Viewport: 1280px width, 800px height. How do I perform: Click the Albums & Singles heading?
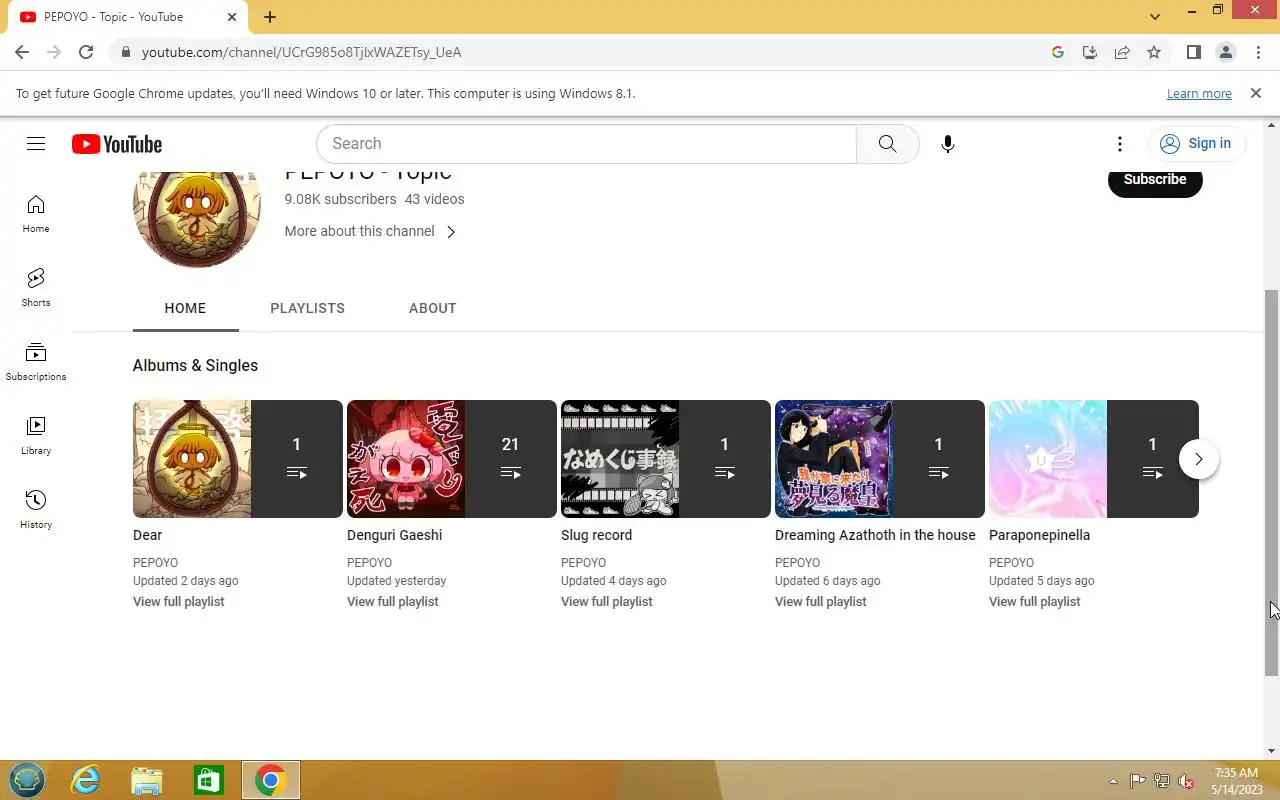[195, 365]
